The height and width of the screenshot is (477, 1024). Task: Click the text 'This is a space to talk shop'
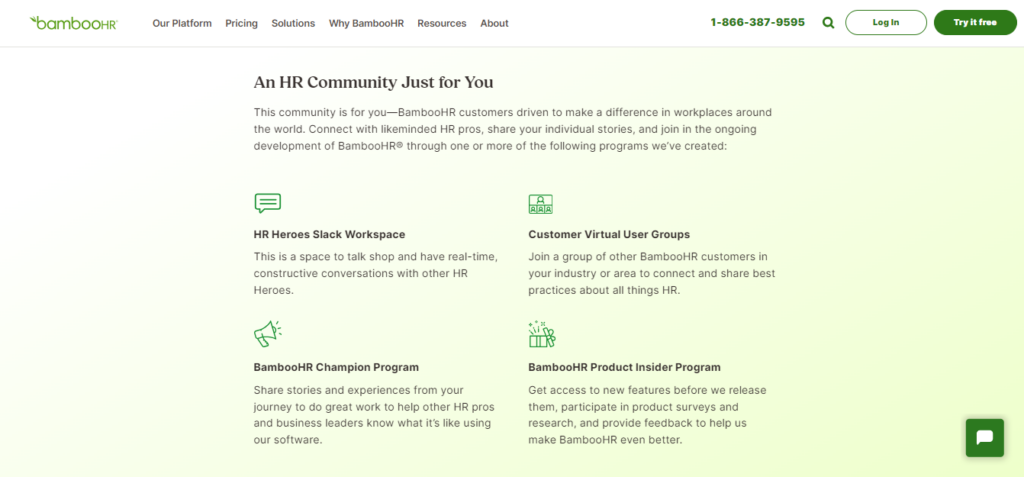[376, 273]
